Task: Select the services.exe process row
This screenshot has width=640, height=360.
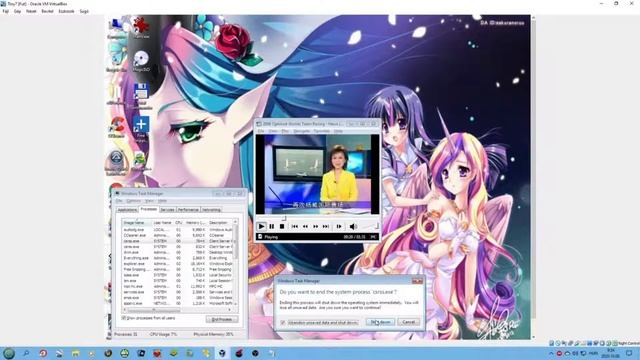Action: (x=177, y=292)
